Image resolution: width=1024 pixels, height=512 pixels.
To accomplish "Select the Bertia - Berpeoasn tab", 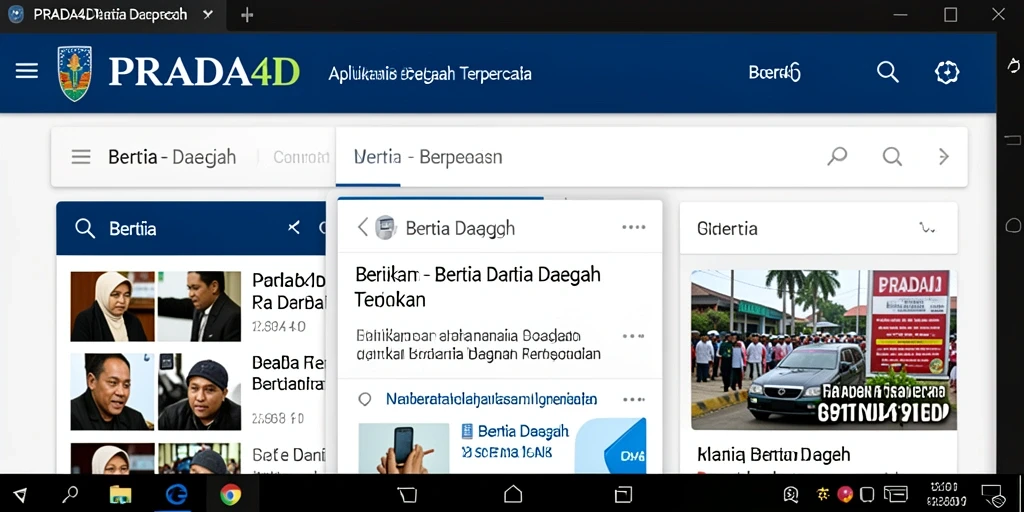I will tap(428, 157).
